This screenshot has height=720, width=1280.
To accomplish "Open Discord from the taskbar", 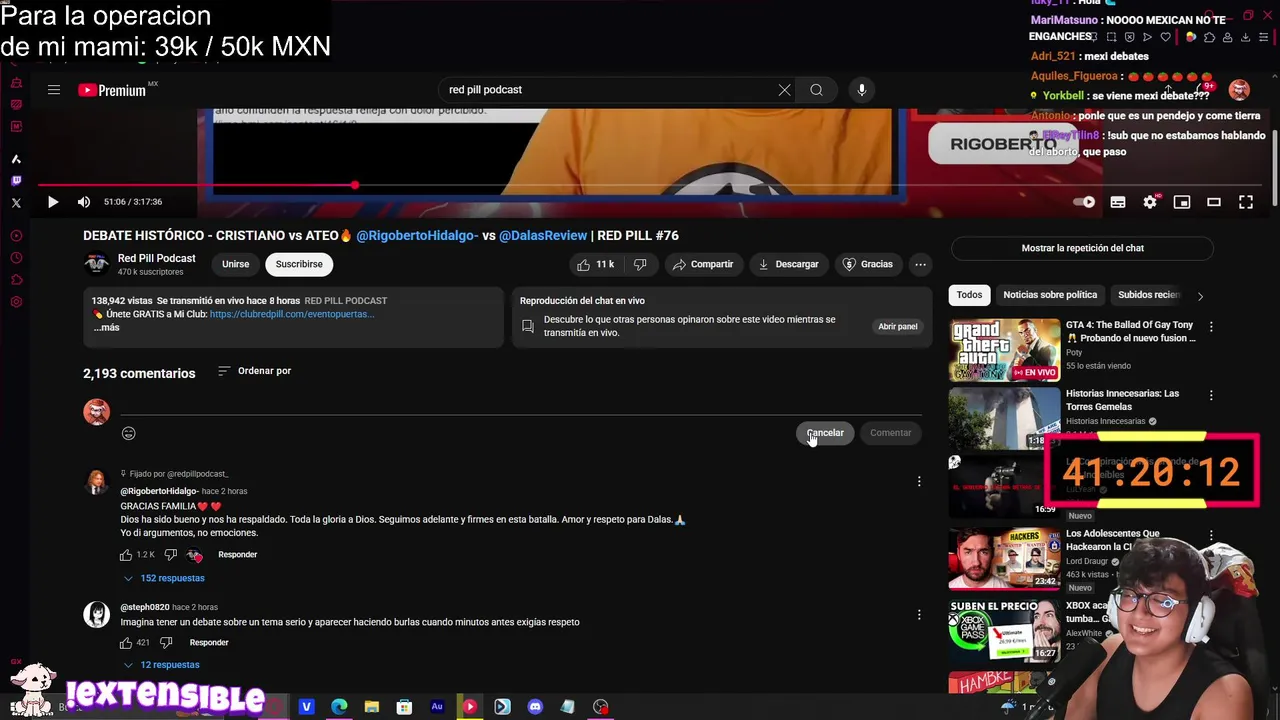I will tap(535, 707).
